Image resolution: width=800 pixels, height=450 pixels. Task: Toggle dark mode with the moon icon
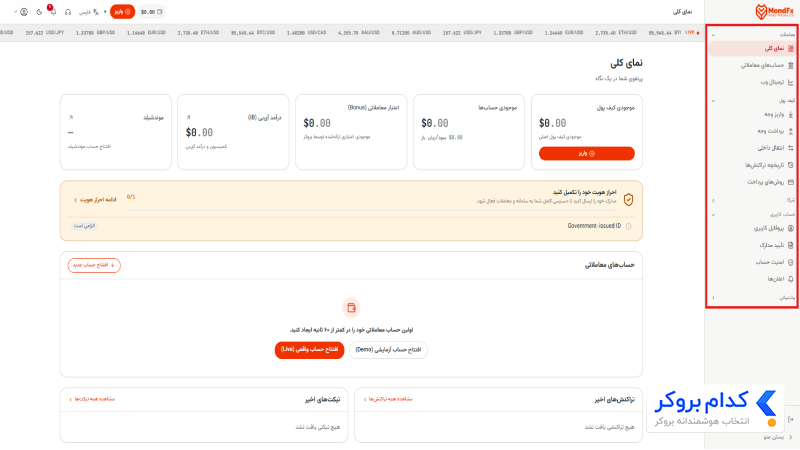(x=39, y=12)
